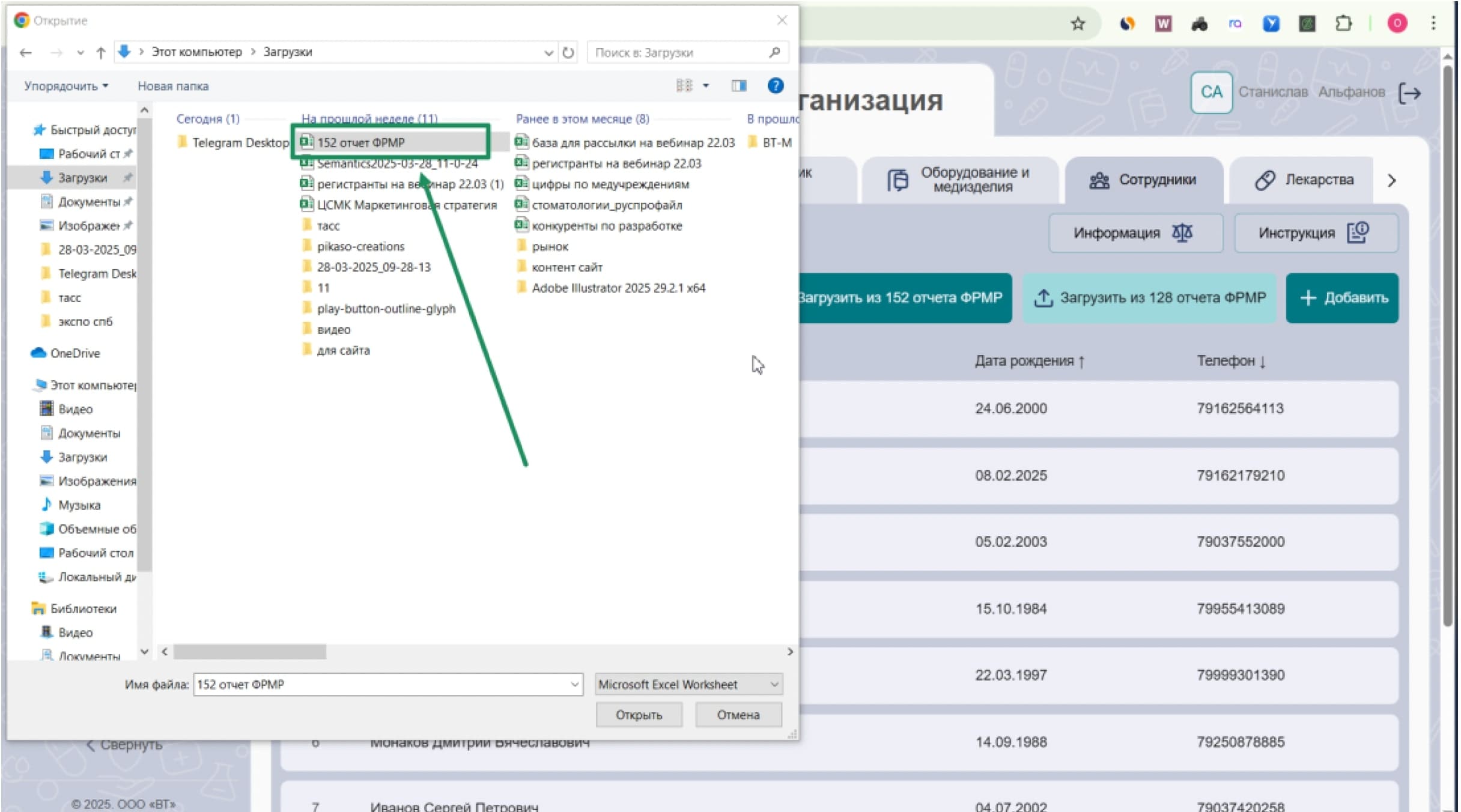The height and width of the screenshot is (812, 1461).
Task: Click the Отмена button
Action: [738, 715]
